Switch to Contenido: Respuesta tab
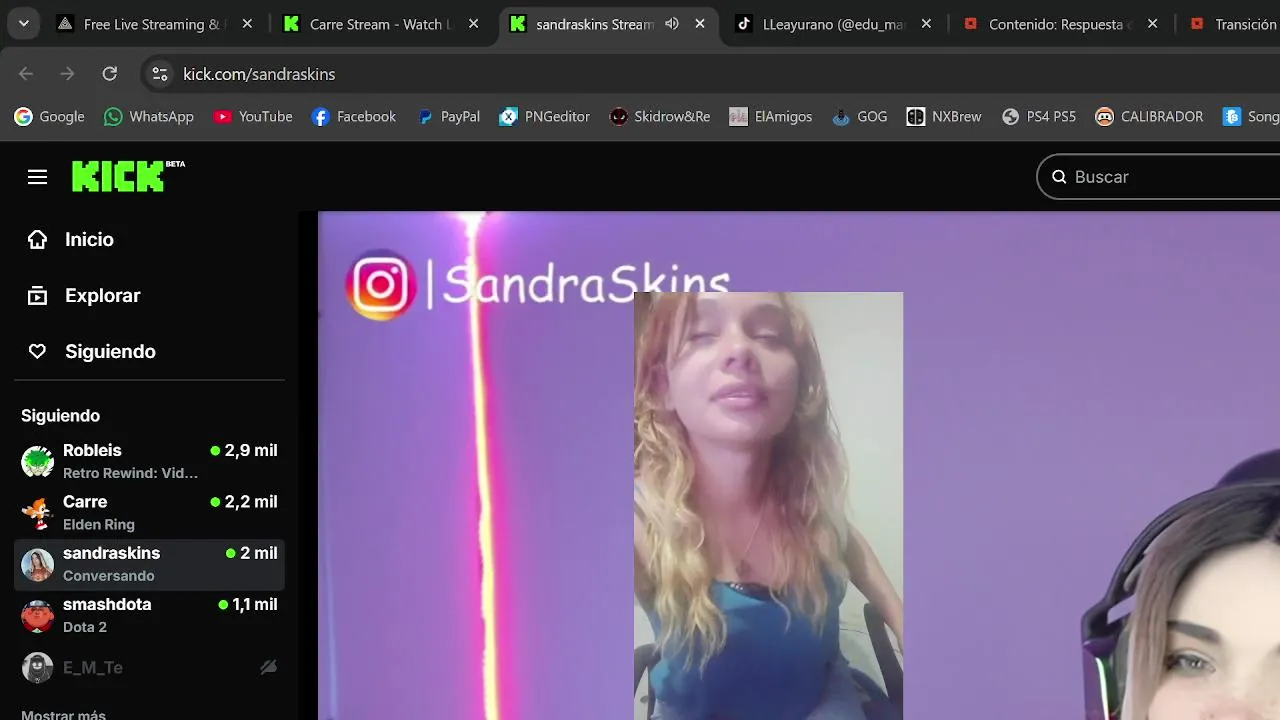 1060,24
